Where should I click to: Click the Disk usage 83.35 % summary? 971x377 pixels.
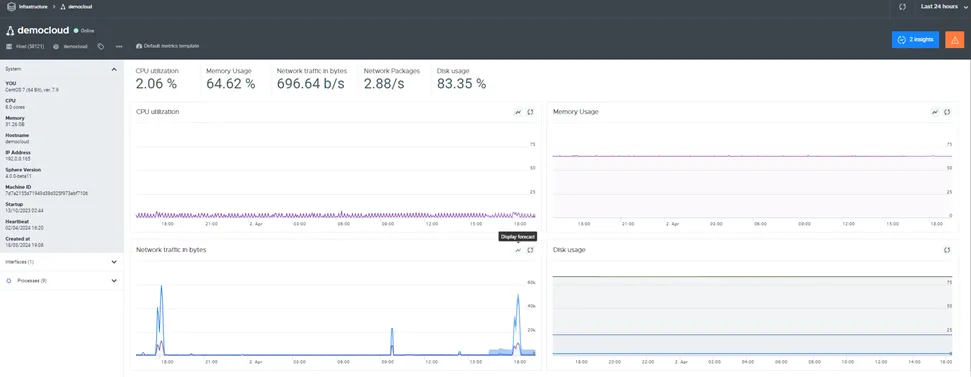coord(461,79)
